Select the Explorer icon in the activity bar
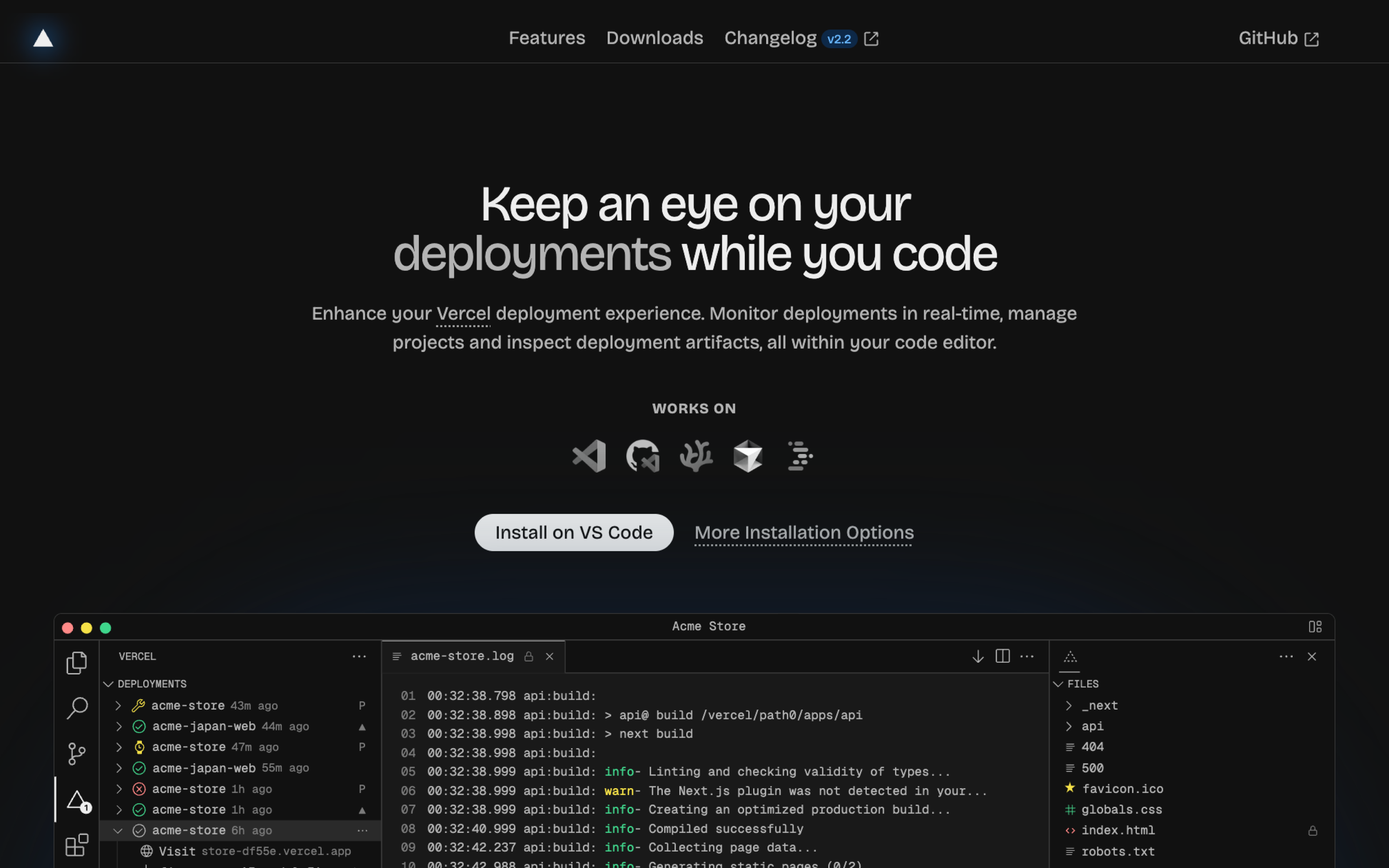 tap(78, 662)
